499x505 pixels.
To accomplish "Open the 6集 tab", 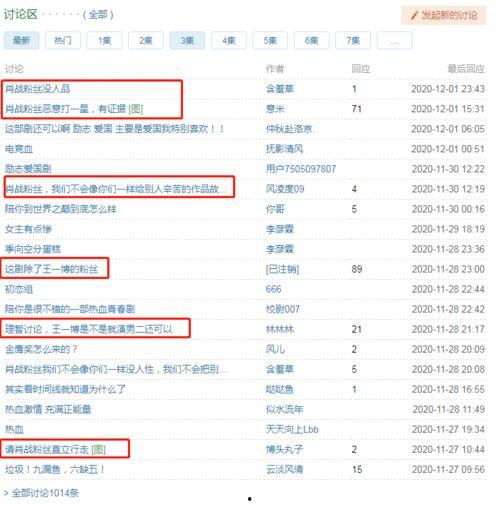I will point(312,41).
